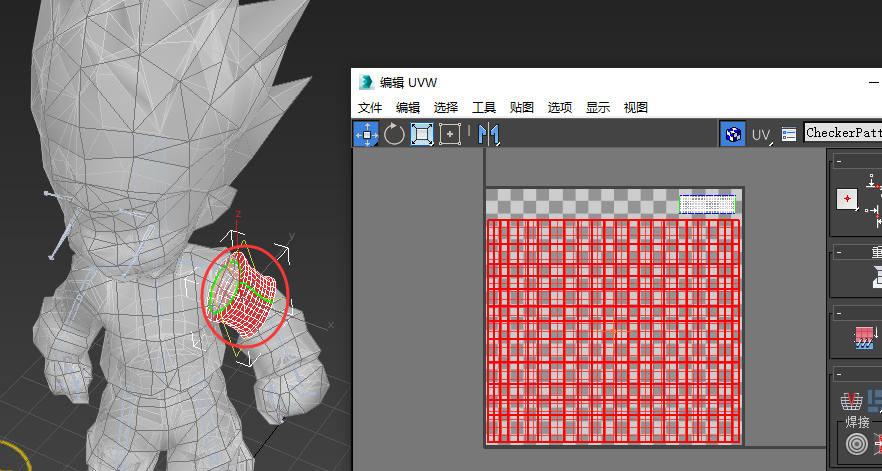
Task: Open the 文件 menu
Action: 370,107
